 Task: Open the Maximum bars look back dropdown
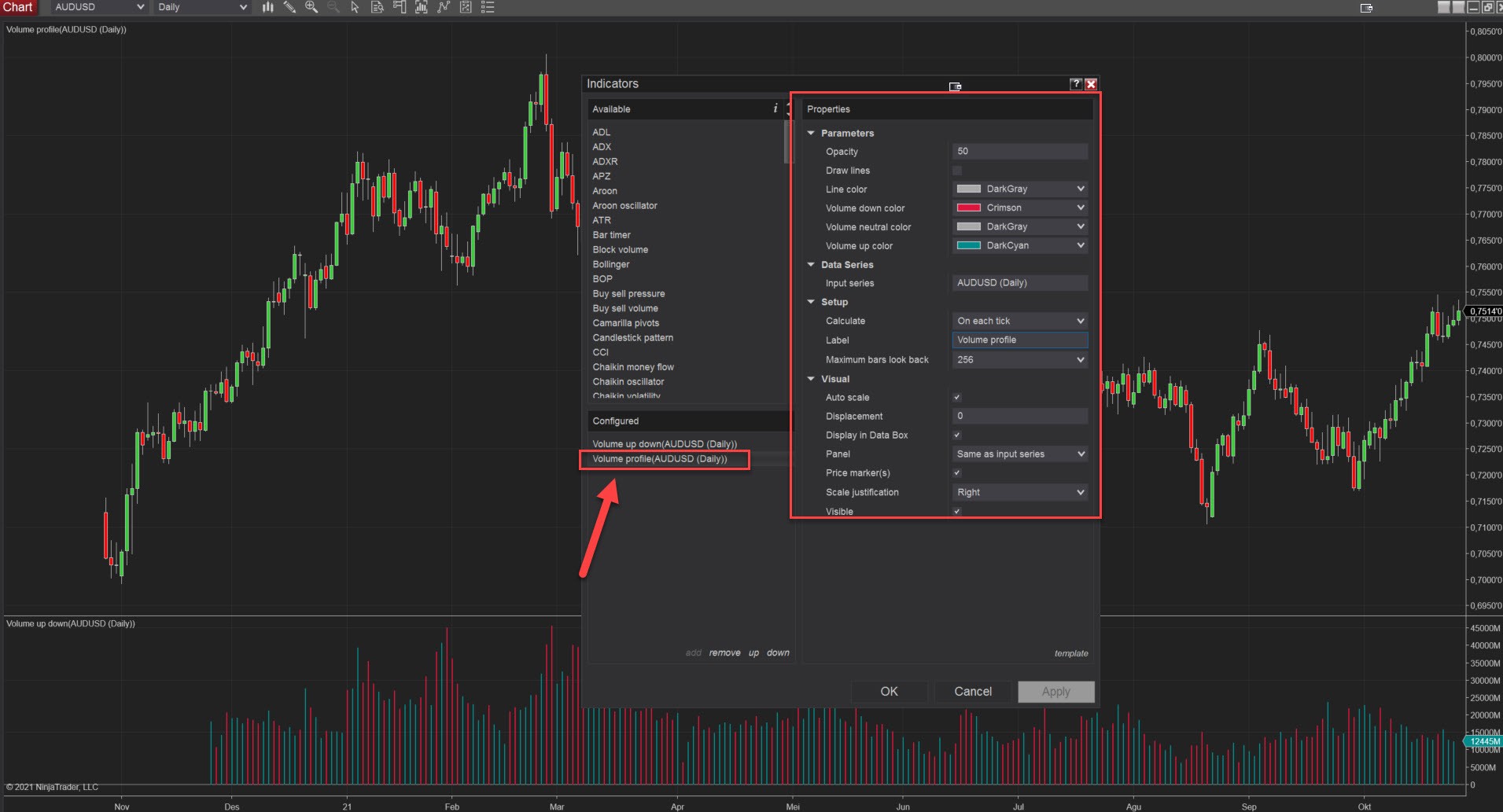(1020, 360)
